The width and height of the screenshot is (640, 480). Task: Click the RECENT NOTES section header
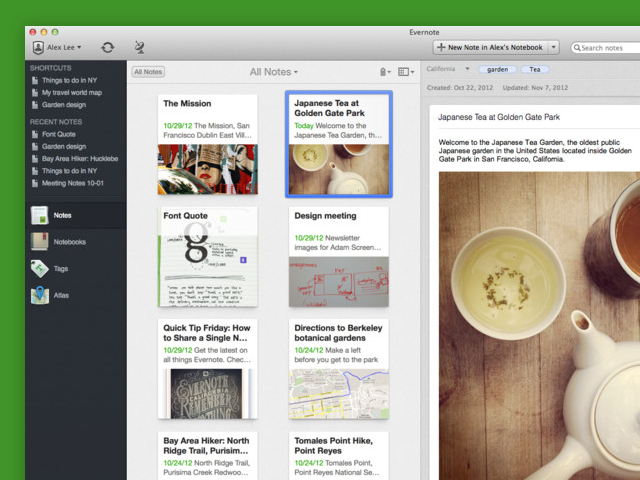56,122
